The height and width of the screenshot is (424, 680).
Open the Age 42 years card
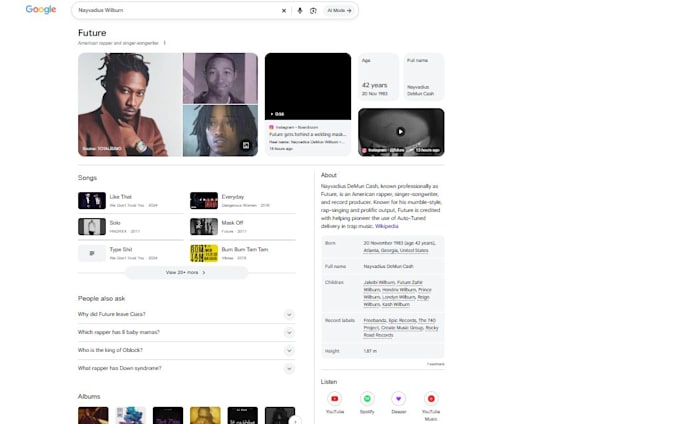click(x=378, y=77)
